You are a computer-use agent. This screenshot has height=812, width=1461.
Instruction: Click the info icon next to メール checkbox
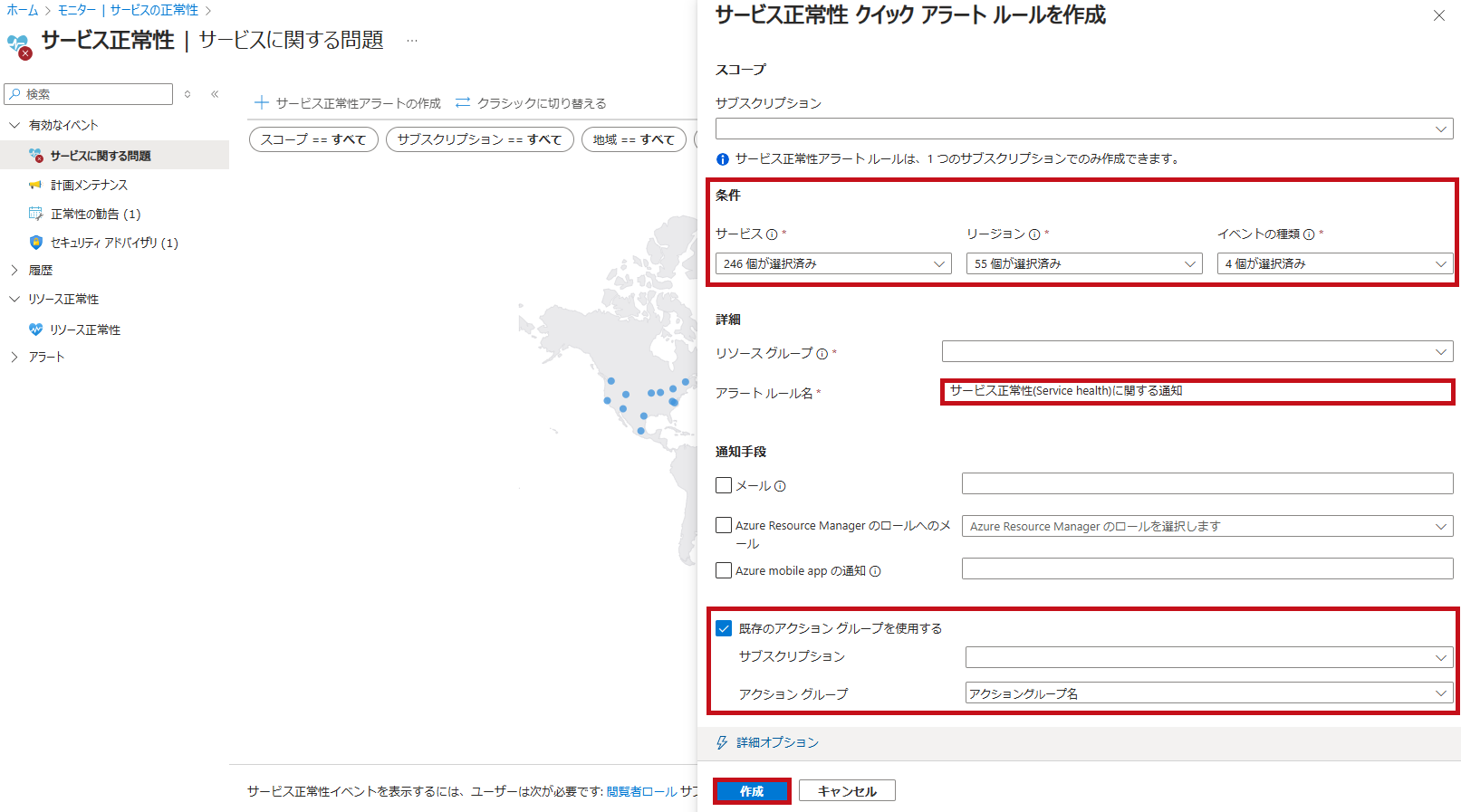780,486
